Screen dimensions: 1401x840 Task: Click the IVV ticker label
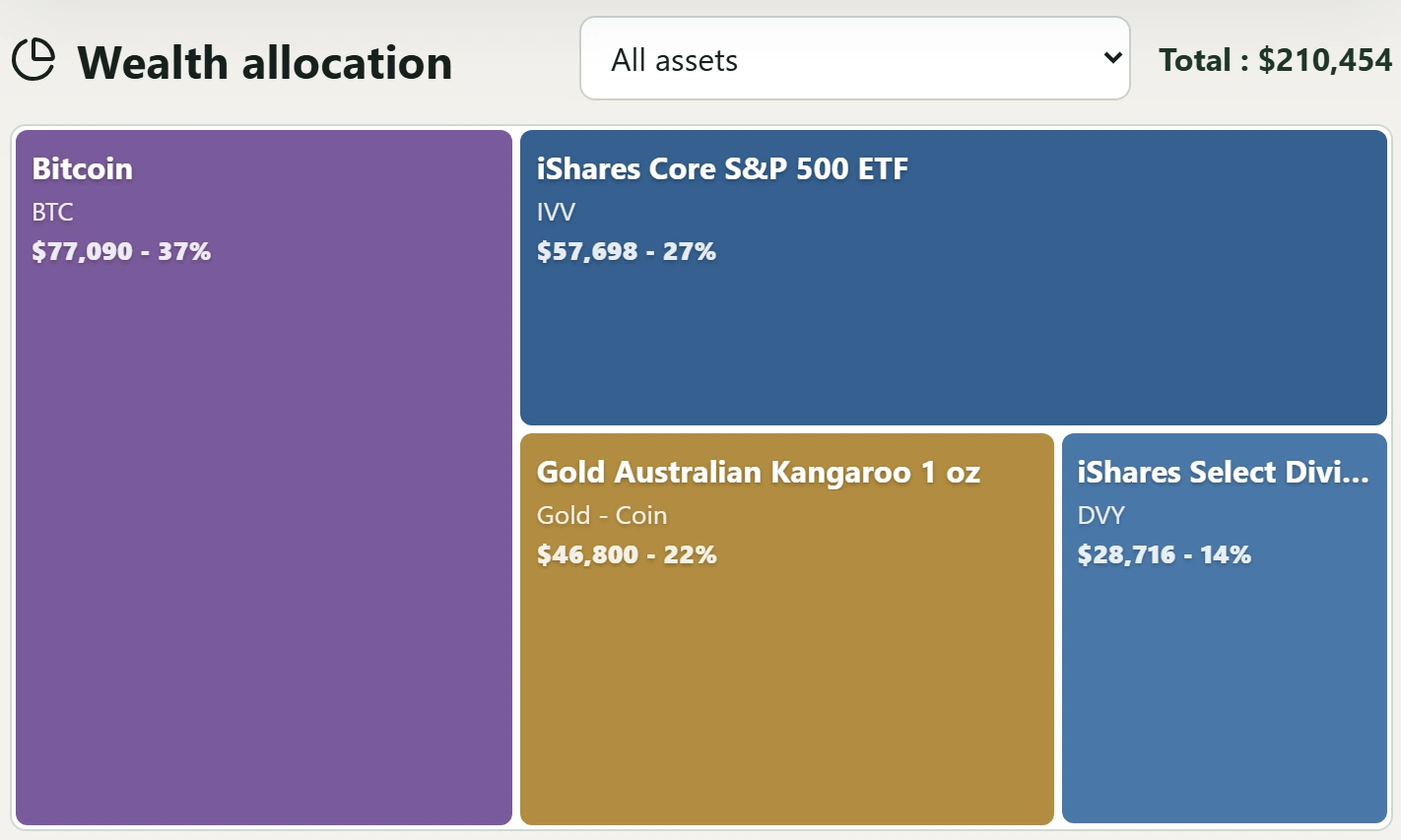click(557, 212)
